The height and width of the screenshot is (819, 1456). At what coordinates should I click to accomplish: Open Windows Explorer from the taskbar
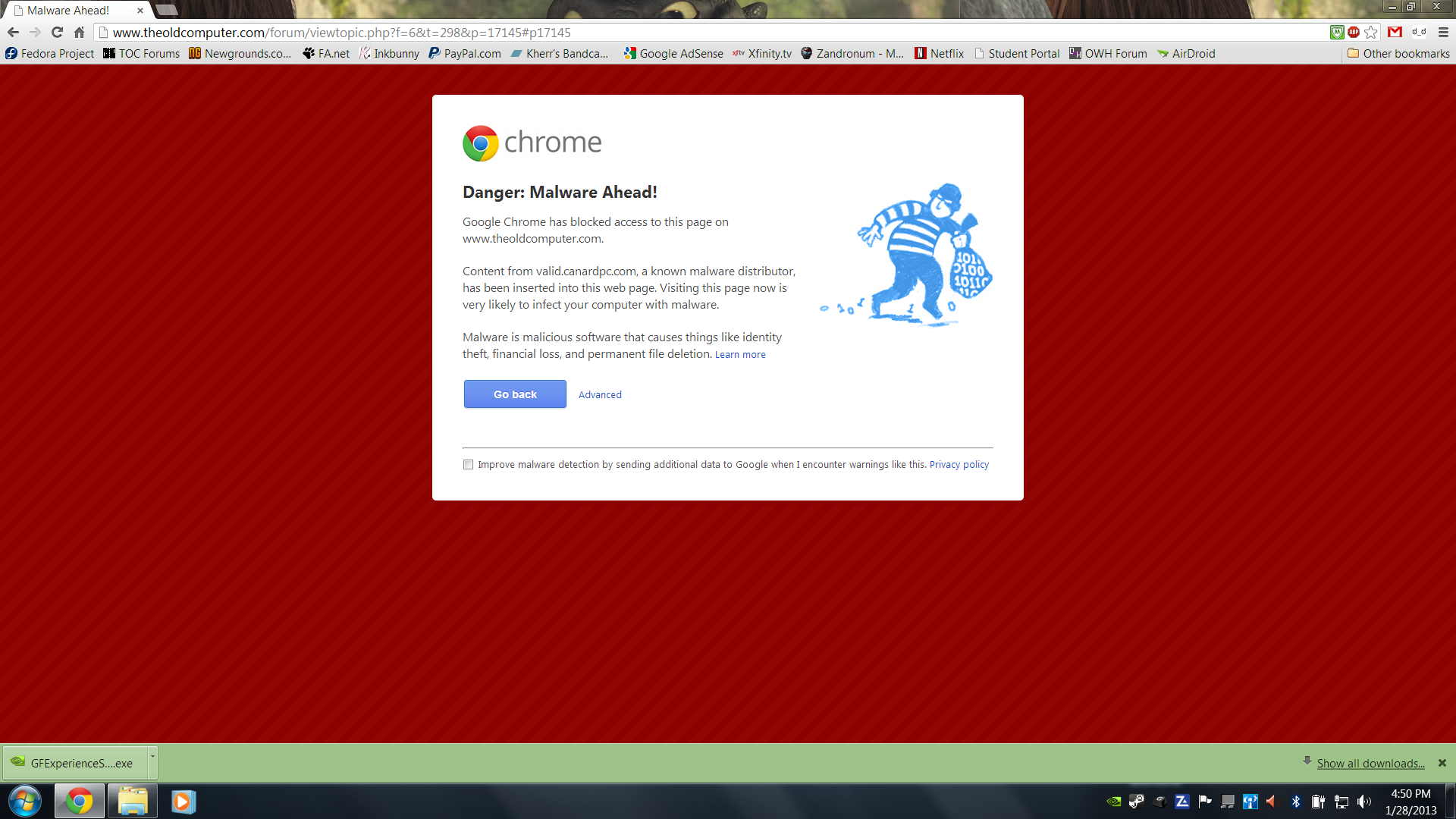[133, 802]
